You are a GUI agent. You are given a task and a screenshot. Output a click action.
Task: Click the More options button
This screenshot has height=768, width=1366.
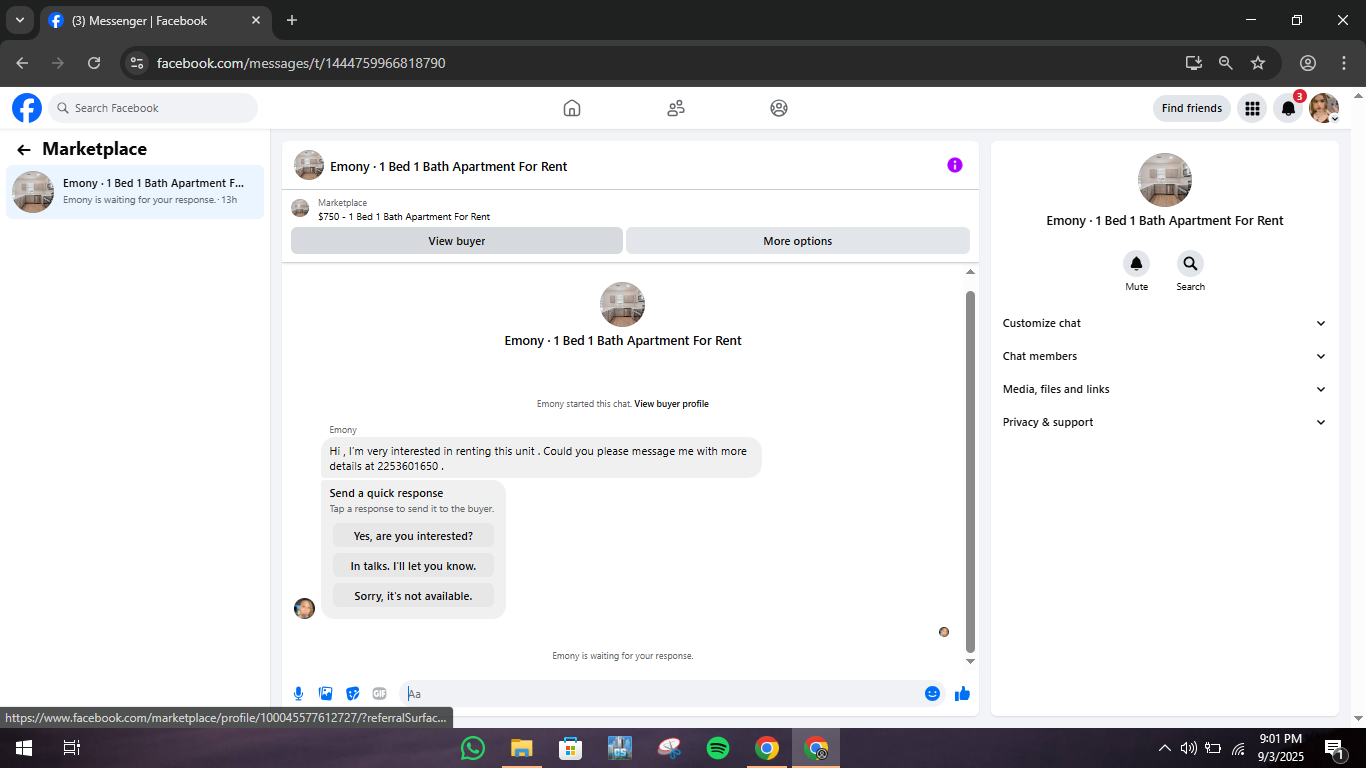point(798,241)
